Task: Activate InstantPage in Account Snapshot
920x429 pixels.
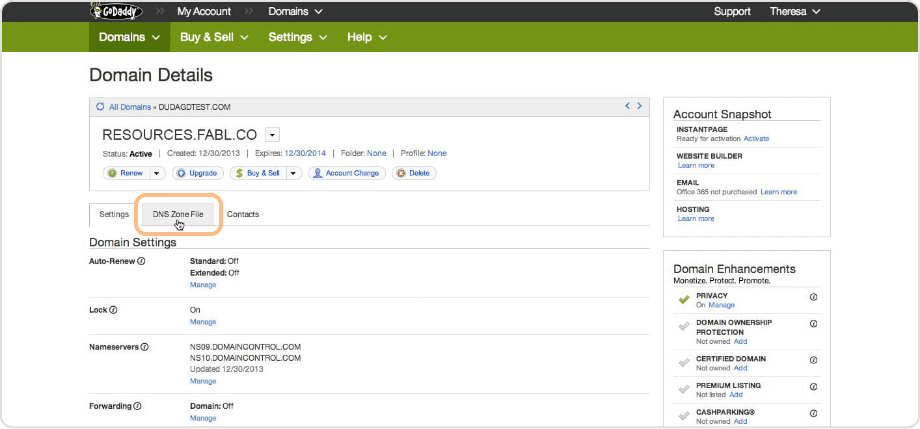Action: 756,139
